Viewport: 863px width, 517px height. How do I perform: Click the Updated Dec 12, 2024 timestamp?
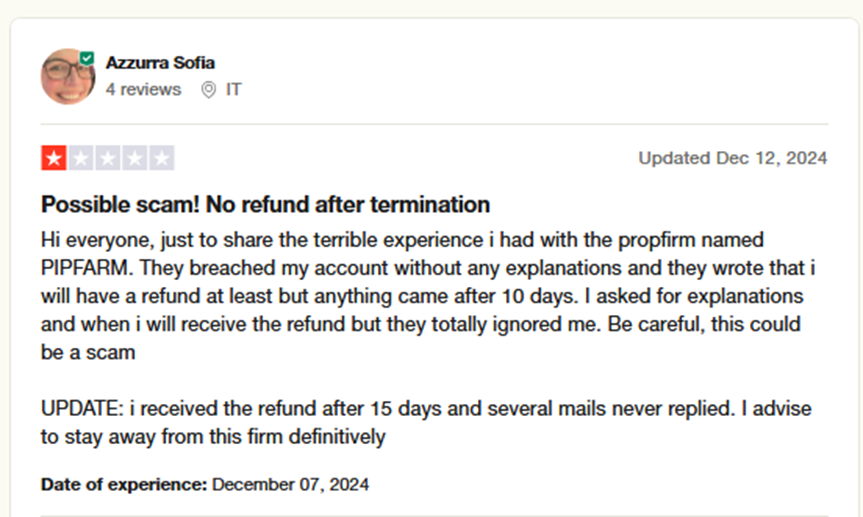(733, 158)
